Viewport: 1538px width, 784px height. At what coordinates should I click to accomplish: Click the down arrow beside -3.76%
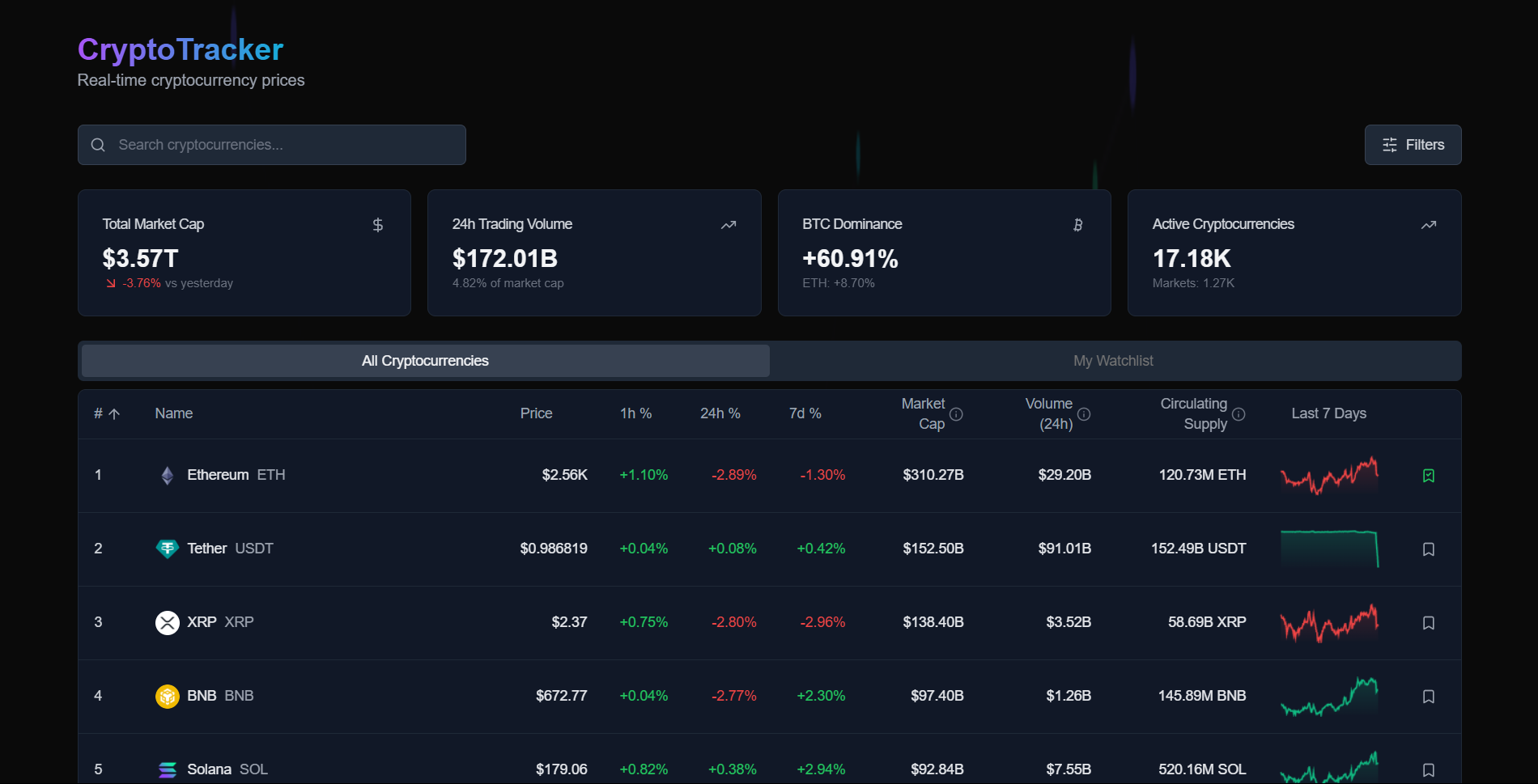coord(111,283)
